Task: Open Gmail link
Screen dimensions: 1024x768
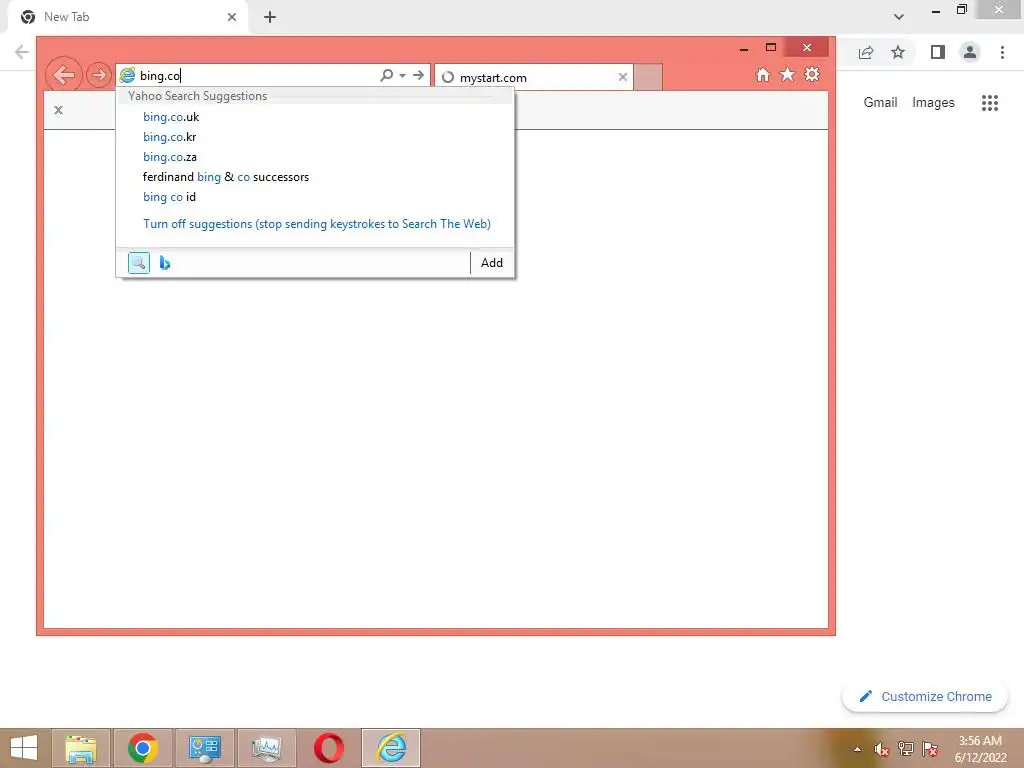Action: (x=880, y=103)
